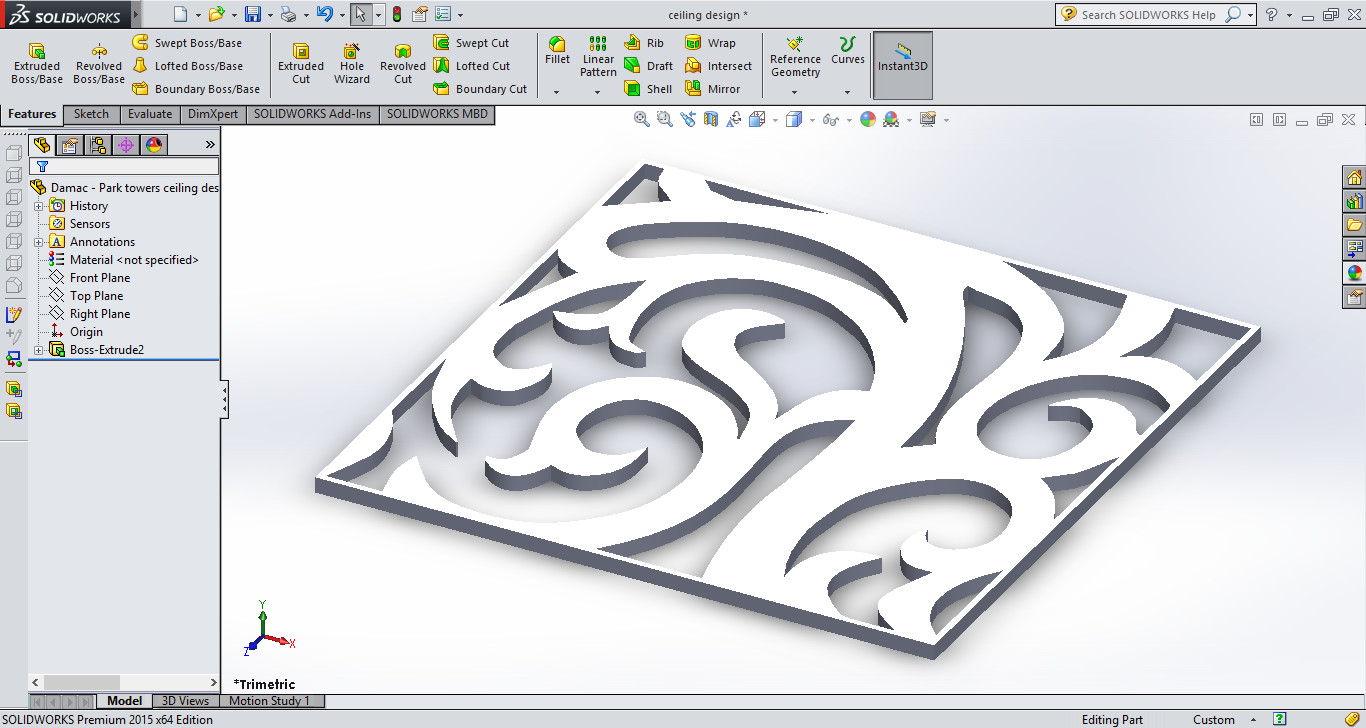1366x728 pixels.
Task: Select the Extruded Boss/Base tool
Action: 37,64
